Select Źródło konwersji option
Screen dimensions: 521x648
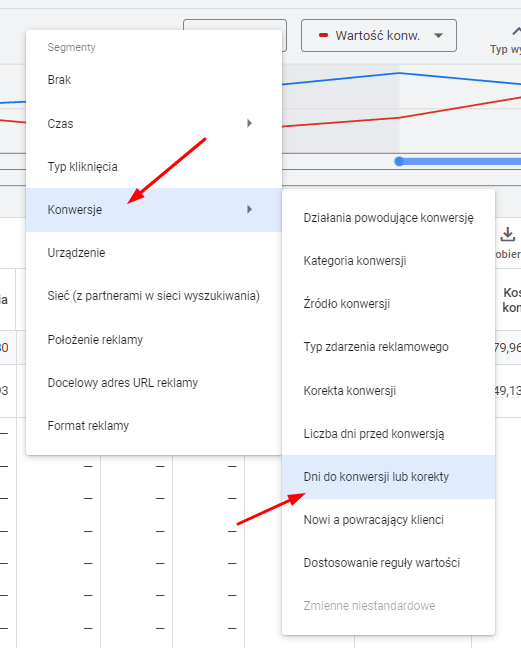388,304
